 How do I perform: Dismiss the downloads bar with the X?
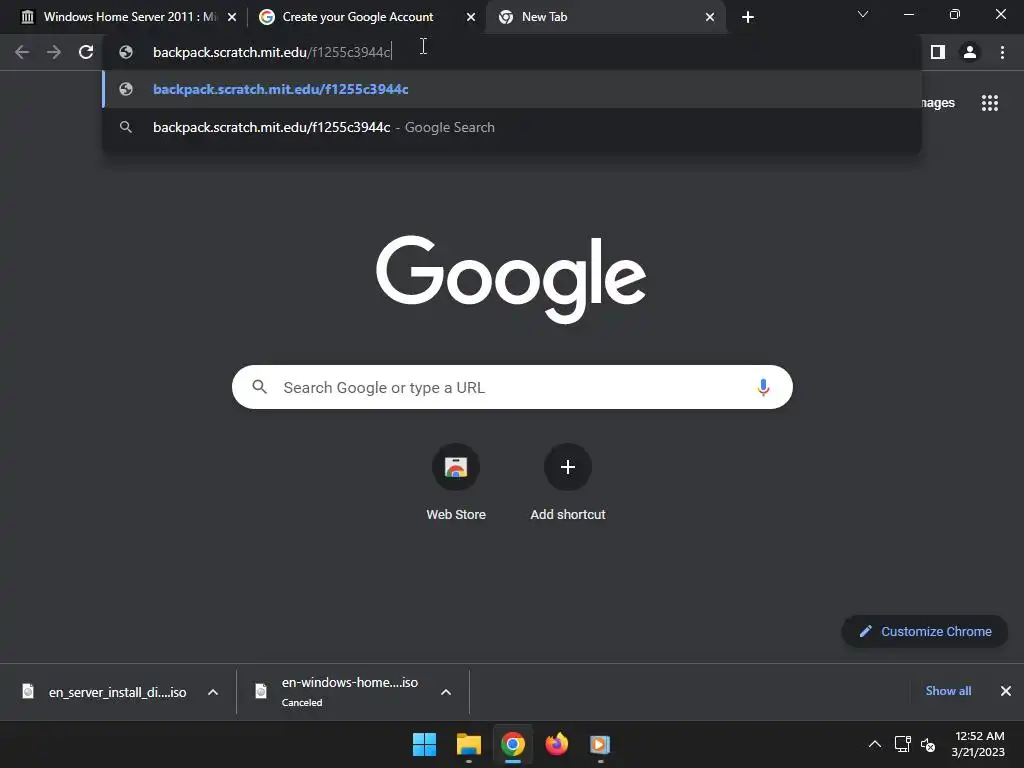[1006, 691]
